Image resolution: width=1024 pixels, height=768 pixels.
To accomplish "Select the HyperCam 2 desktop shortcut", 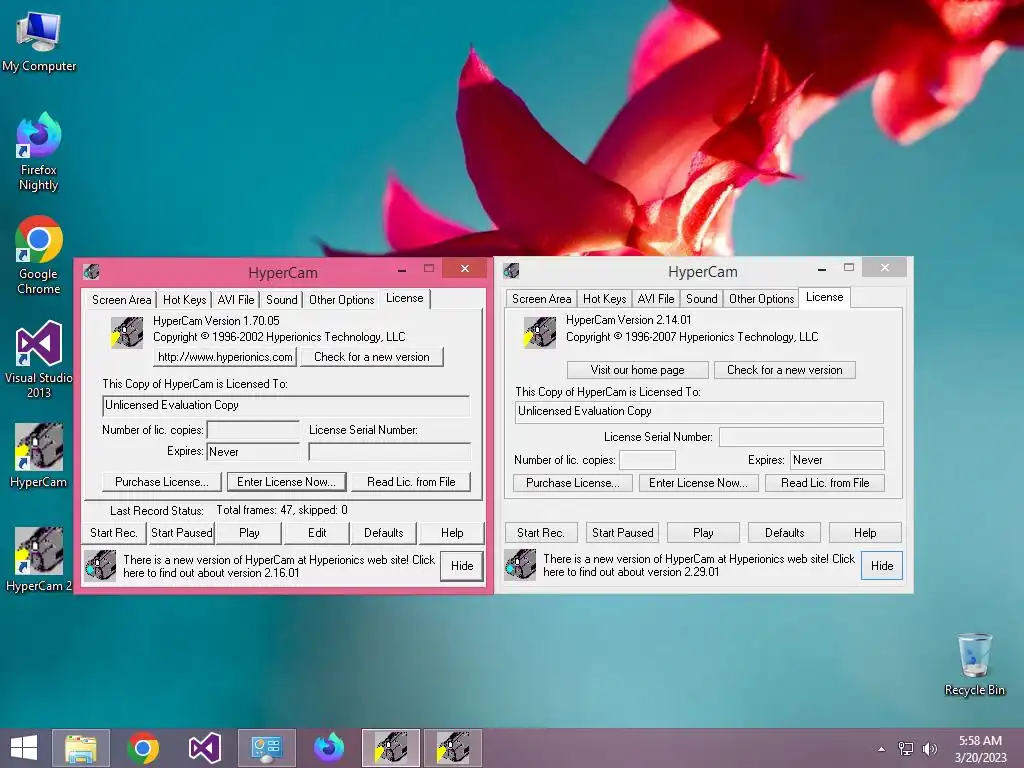I will [39, 560].
